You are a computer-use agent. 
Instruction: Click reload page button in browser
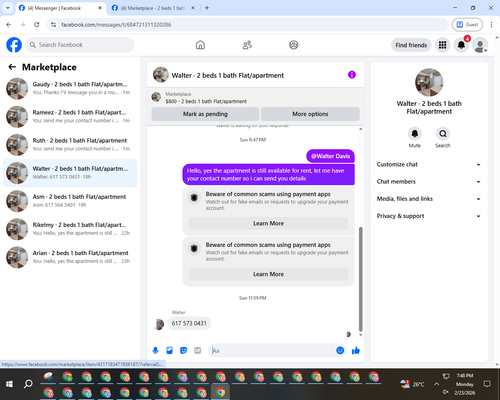pyautogui.click(x=37, y=25)
